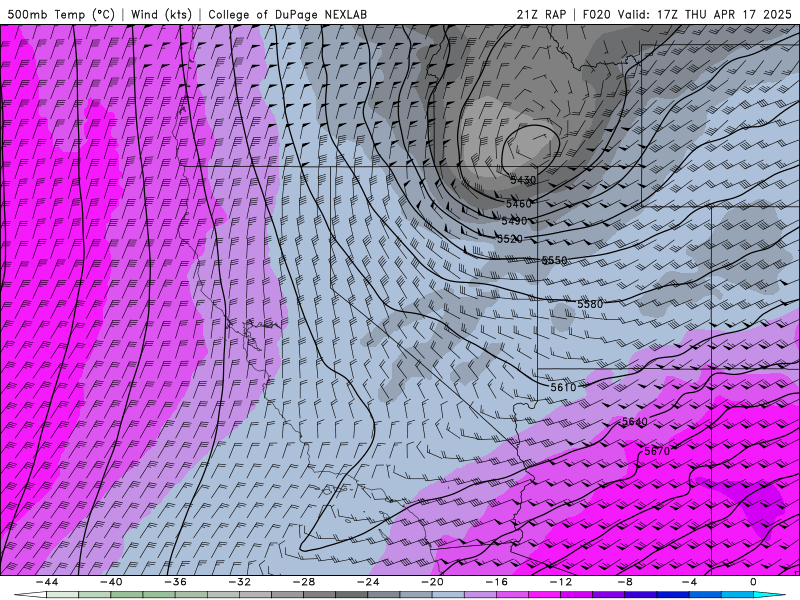Click the 5490 height contour label
The height and width of the screenshot is (600, 800).
(x=514, y=221)
